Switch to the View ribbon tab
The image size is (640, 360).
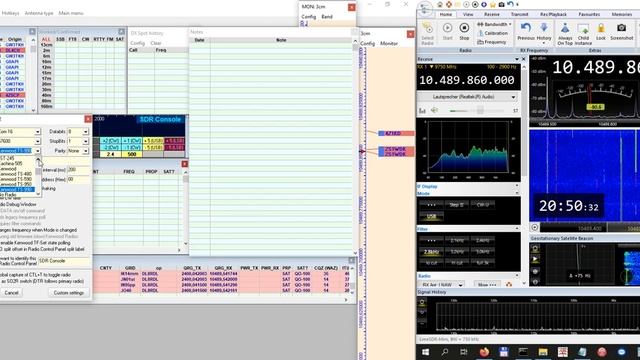468,14
